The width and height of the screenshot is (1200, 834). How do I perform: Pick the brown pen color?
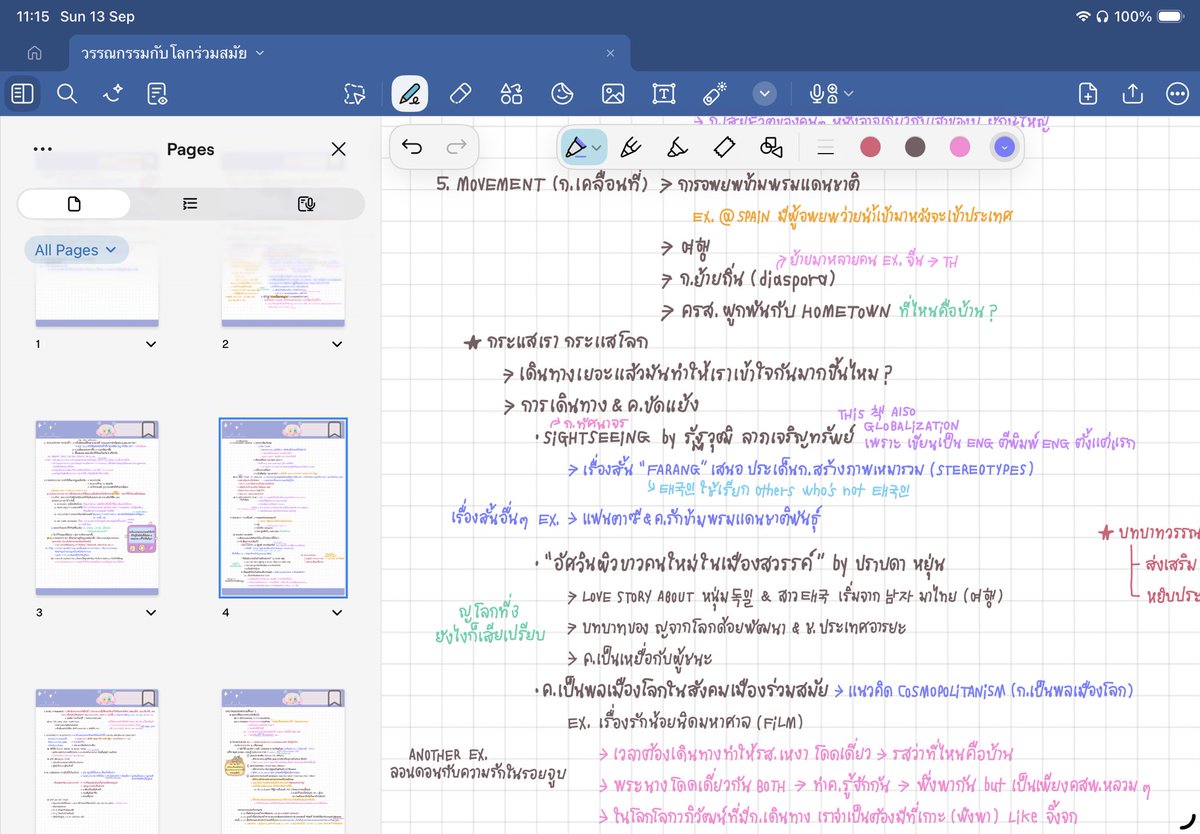point(915,148)
